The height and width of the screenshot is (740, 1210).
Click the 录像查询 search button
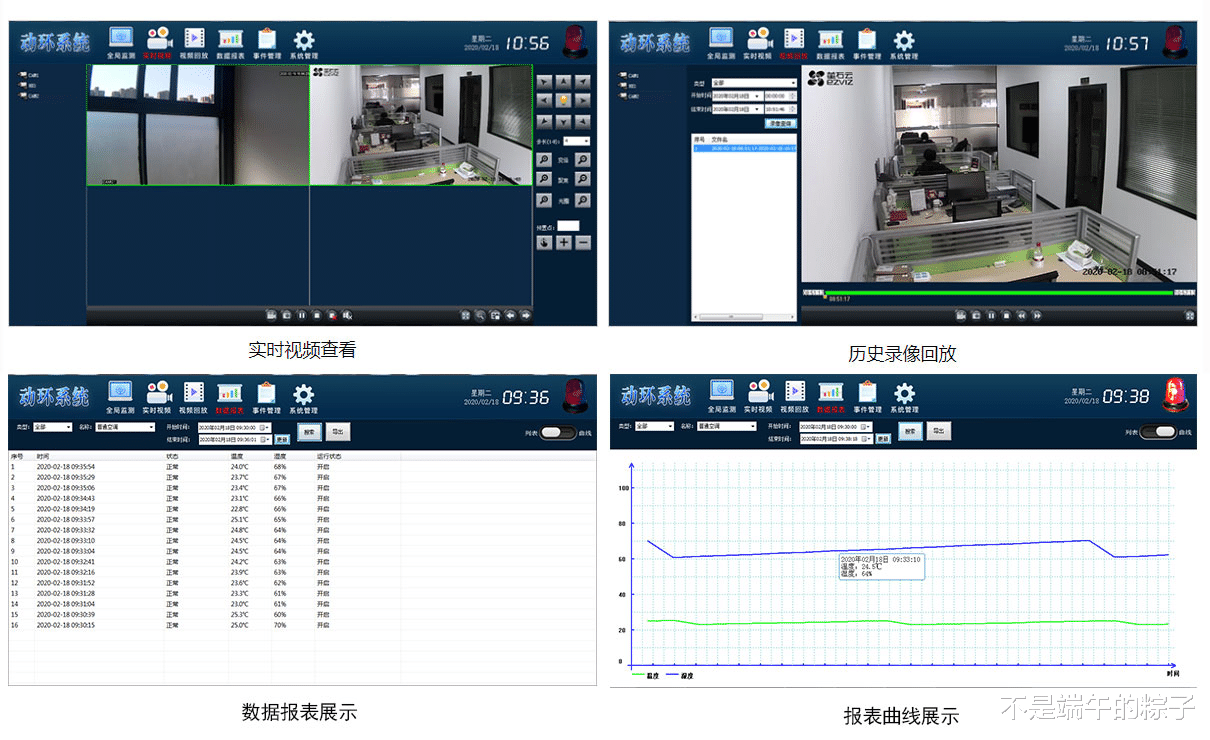pos(781,124)
